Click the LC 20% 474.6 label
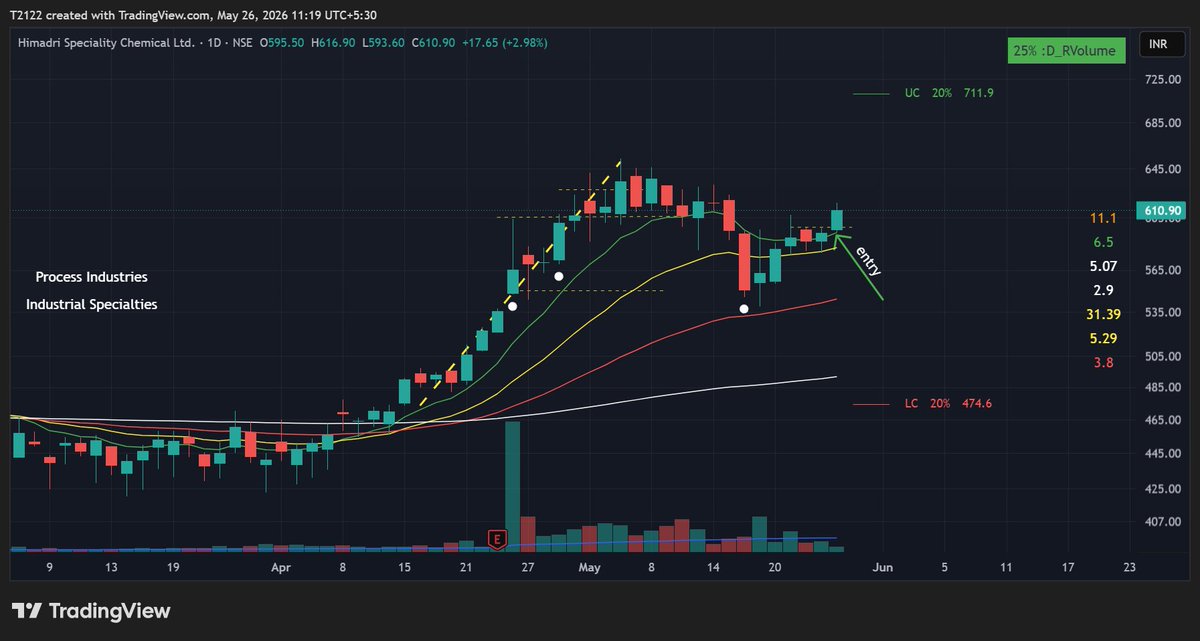The height and width of the screenshot is (641, 1200). click(x=949, y=404)
